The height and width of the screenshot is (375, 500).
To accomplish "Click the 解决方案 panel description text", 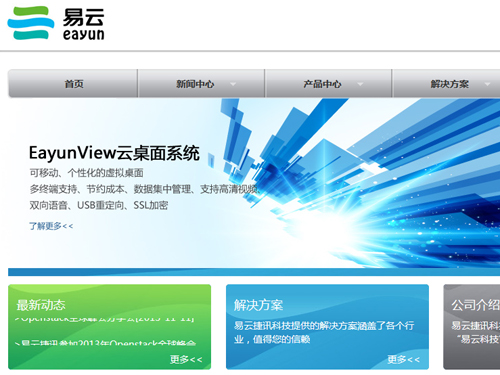I will [324, 332].
